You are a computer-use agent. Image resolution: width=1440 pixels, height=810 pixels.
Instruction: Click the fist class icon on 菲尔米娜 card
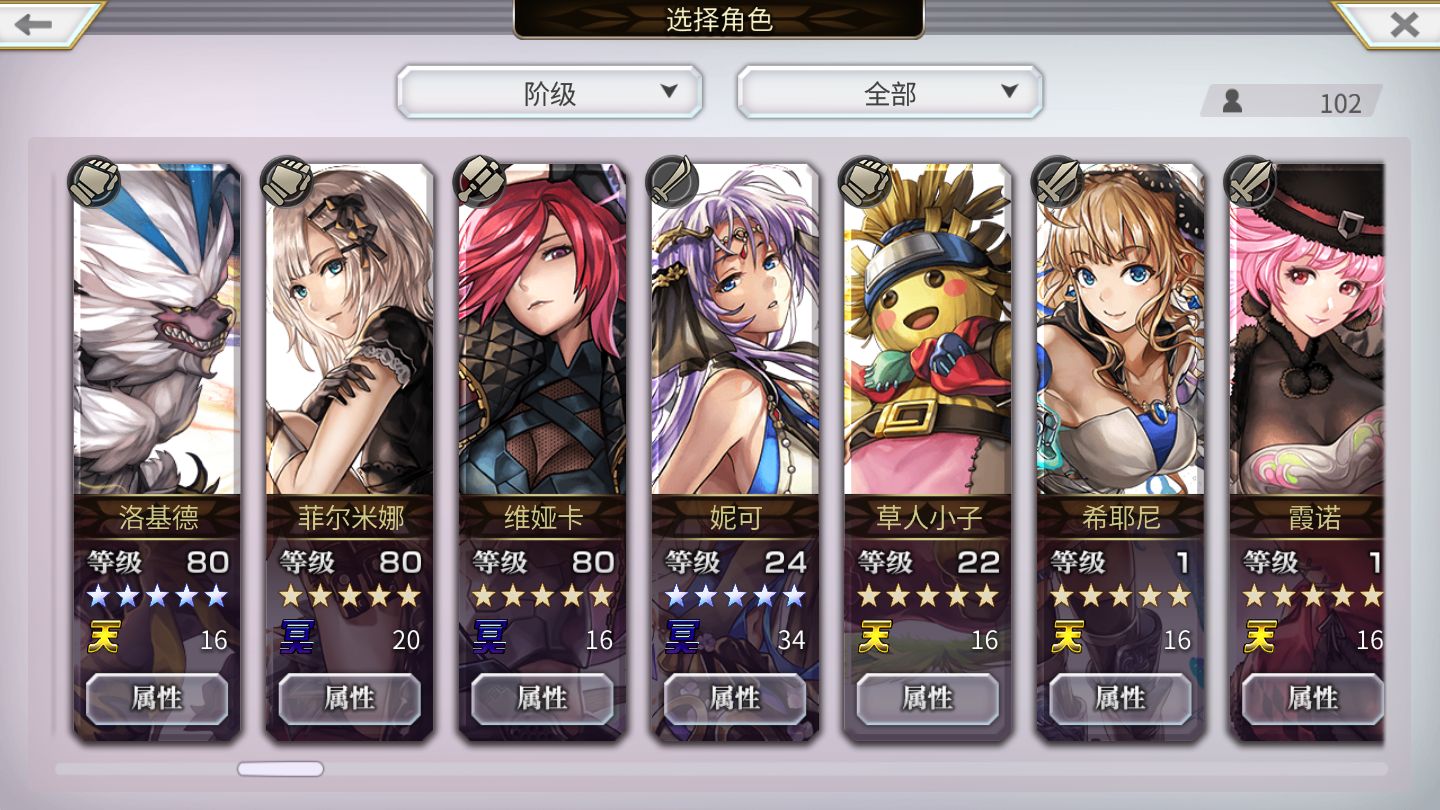(286, 181)
